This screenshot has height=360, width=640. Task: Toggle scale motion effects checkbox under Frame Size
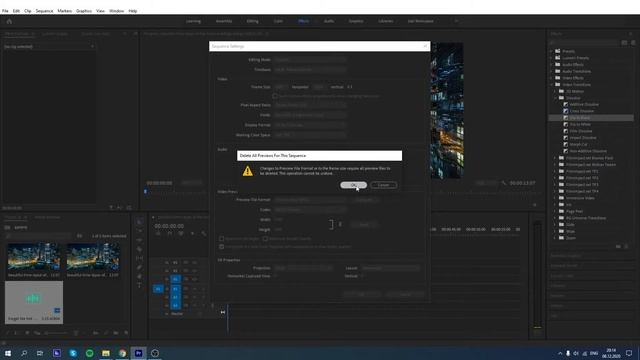275,96
